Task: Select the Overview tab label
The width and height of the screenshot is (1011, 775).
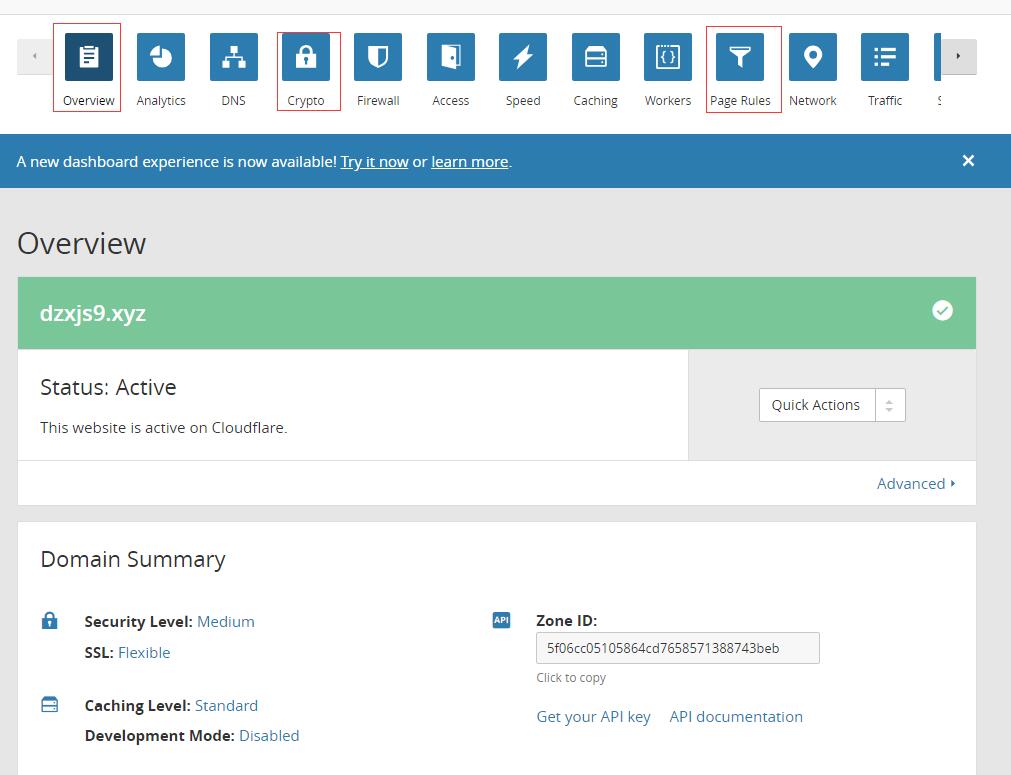Action: click(x=88, y=101)
